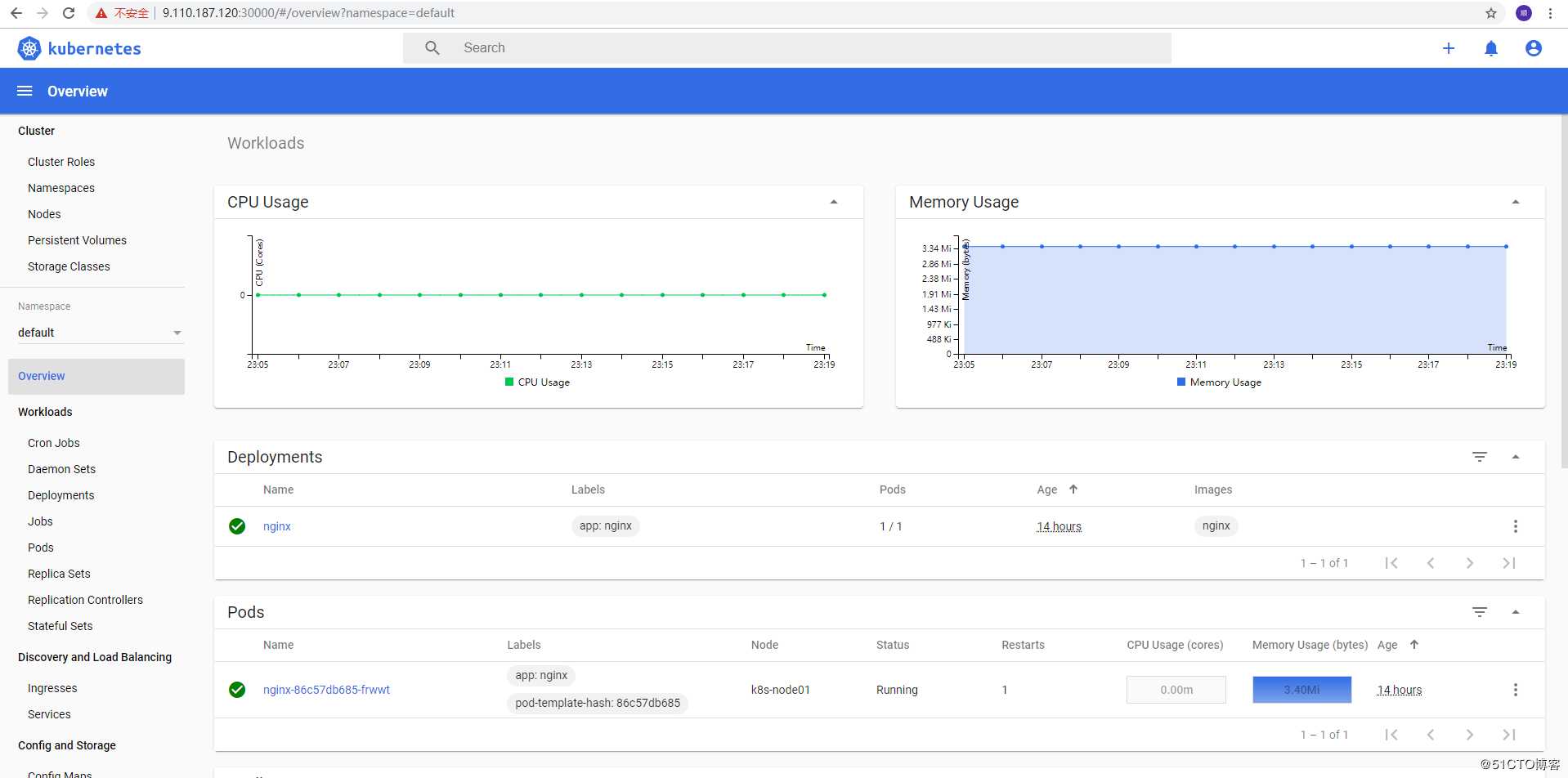Open the nginx-86c57db685-frwwt pod link
The image size is (1568, 778).
pyautogui.click(x=326, y=690)
